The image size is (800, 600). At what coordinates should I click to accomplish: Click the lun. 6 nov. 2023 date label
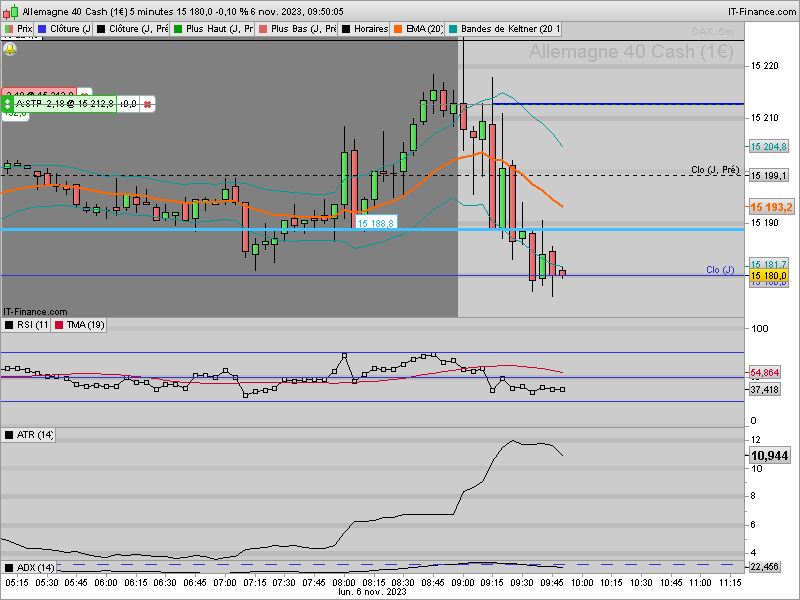click(x=372, y=592)
